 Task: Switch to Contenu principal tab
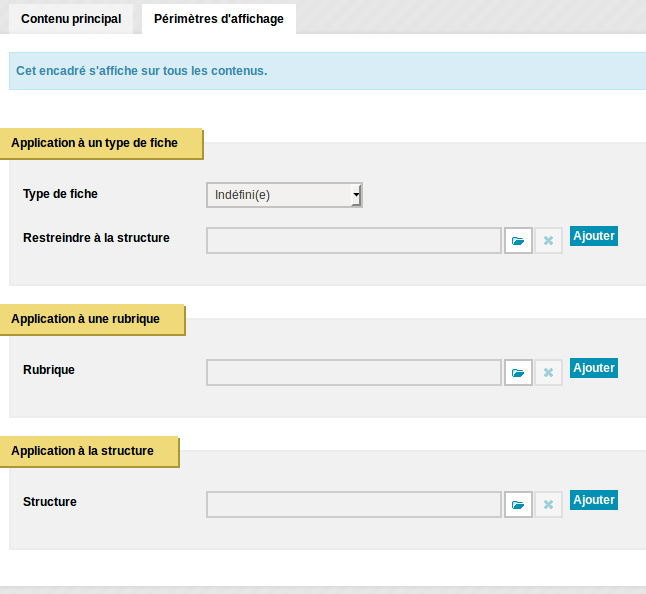(71, 19)
